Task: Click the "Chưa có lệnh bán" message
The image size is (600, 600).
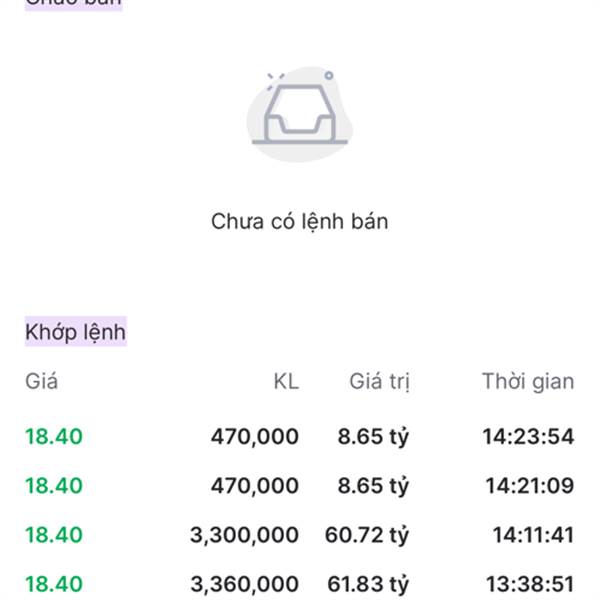Action: [x=299, y=221]
